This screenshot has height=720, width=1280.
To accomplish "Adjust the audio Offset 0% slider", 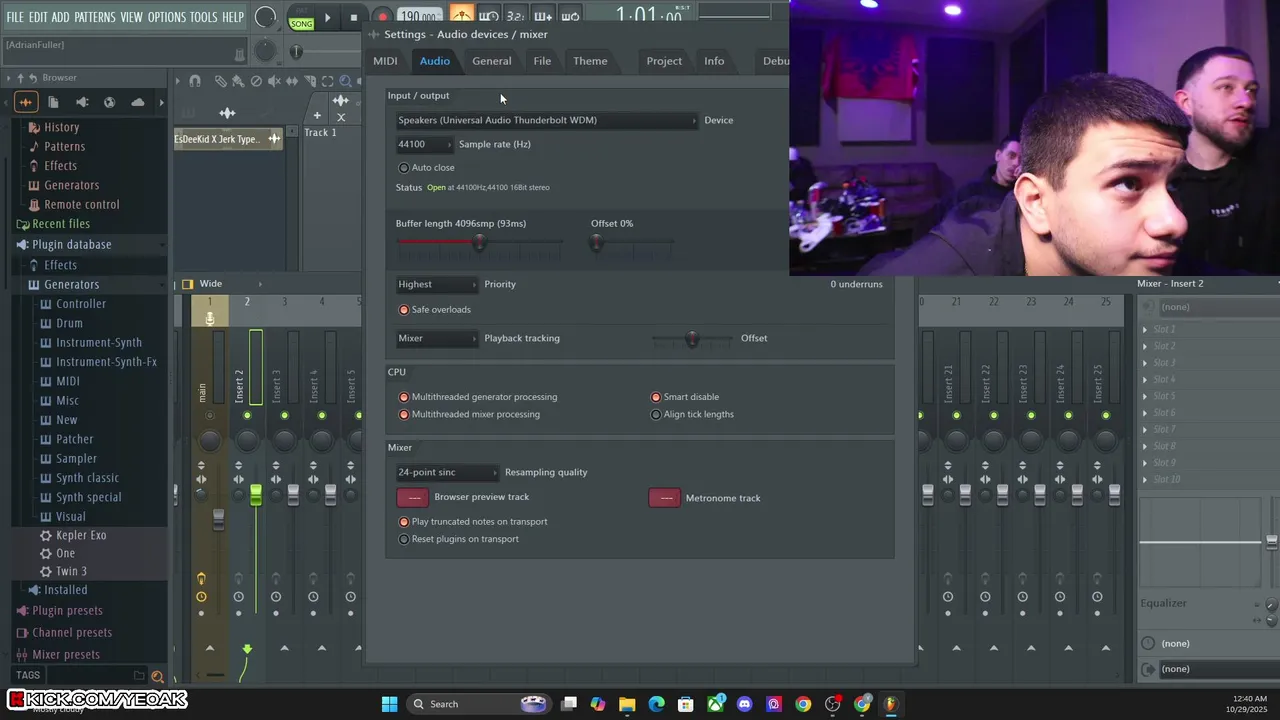I will click(x=597, y=243).
